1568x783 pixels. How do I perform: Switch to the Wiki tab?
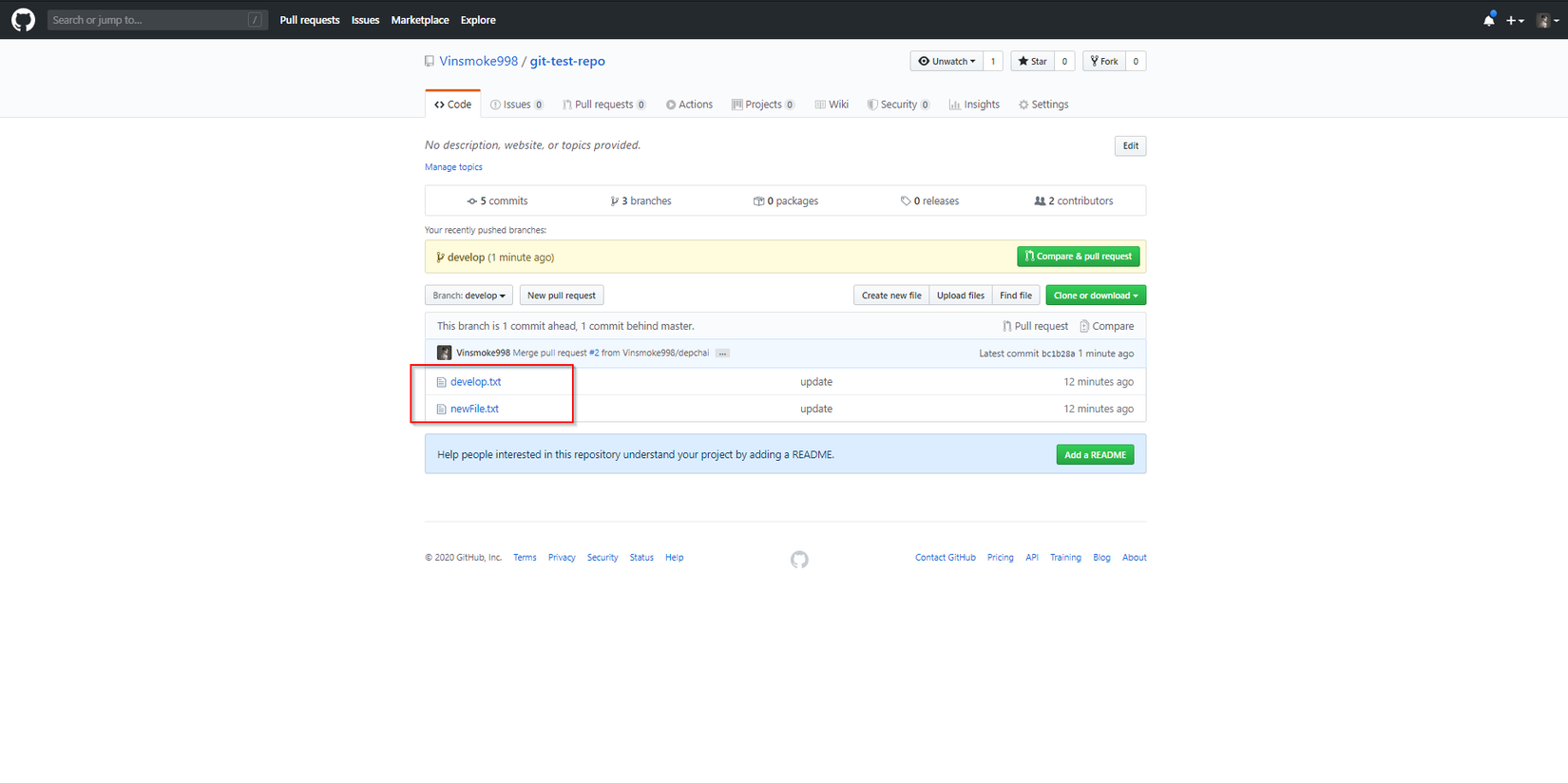832,105
